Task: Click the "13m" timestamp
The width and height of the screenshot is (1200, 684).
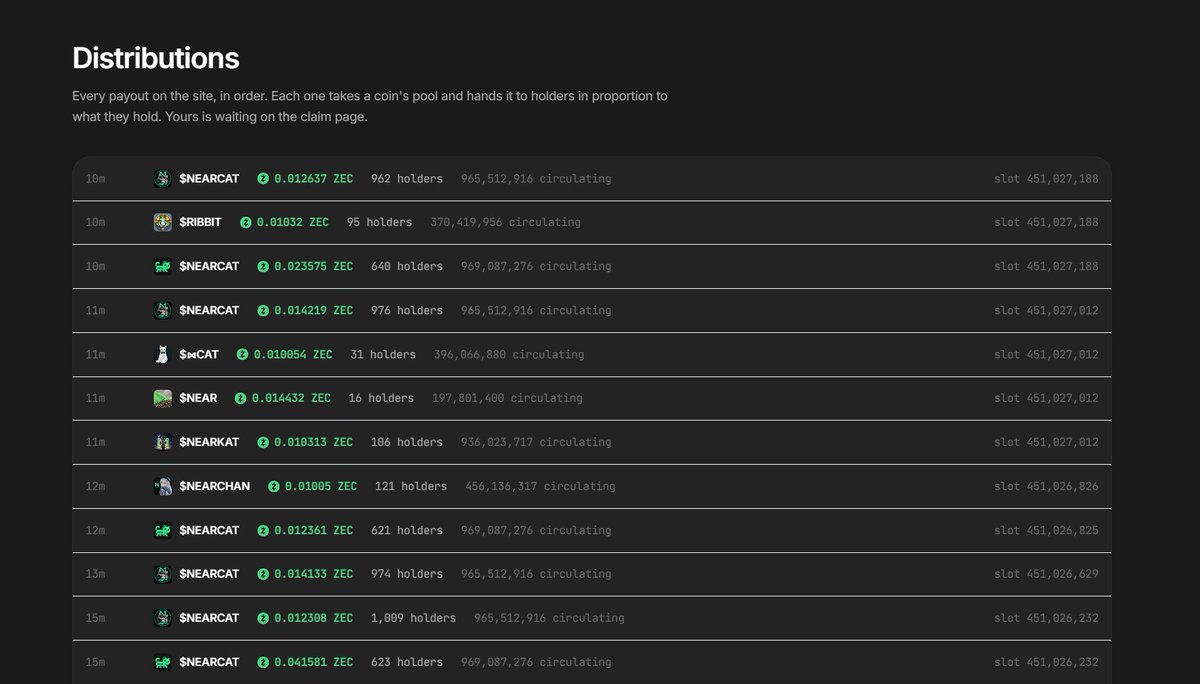Action: [95, 574]
